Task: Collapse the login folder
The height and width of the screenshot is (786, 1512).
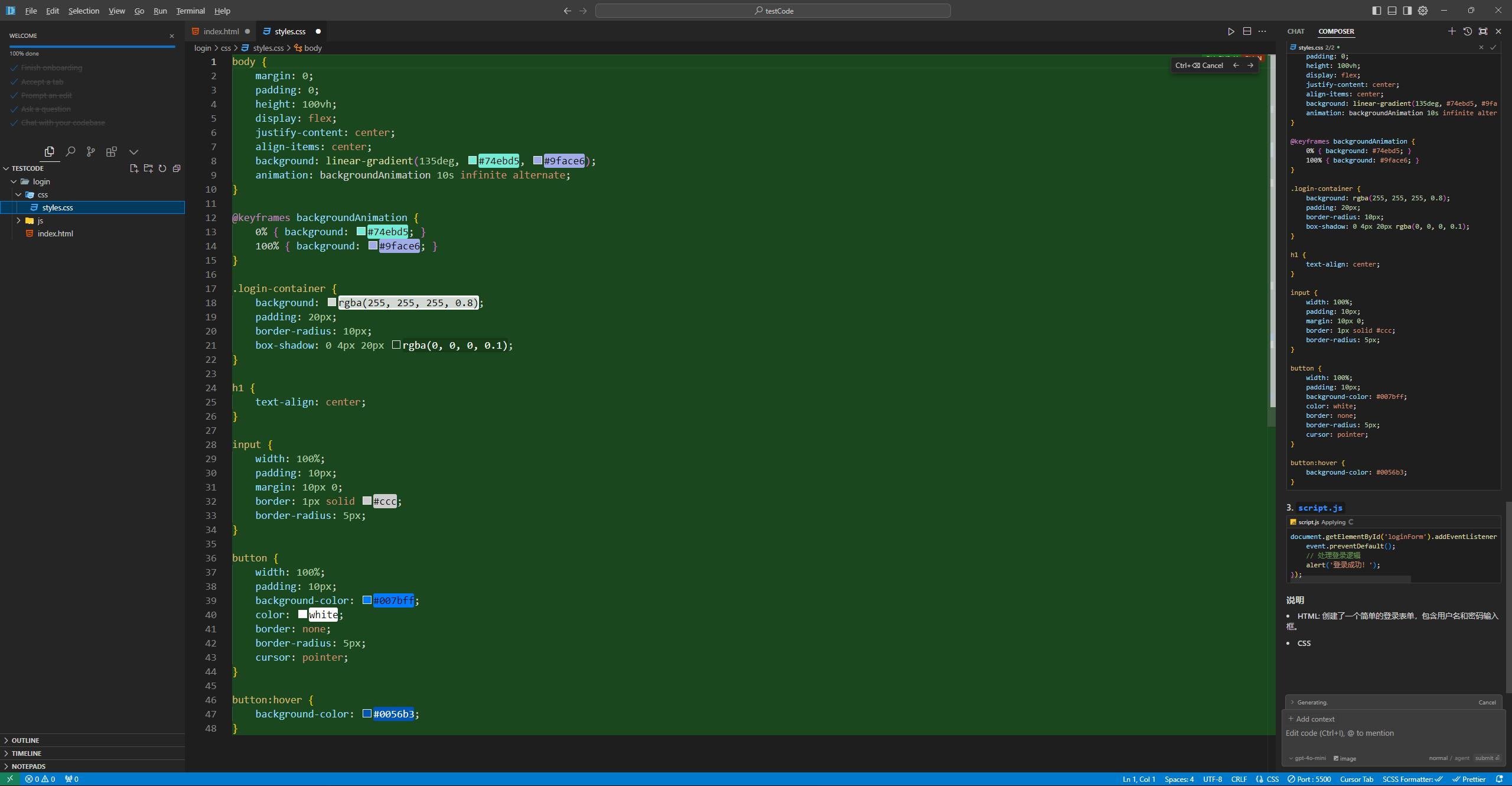Action: (14, 181)
